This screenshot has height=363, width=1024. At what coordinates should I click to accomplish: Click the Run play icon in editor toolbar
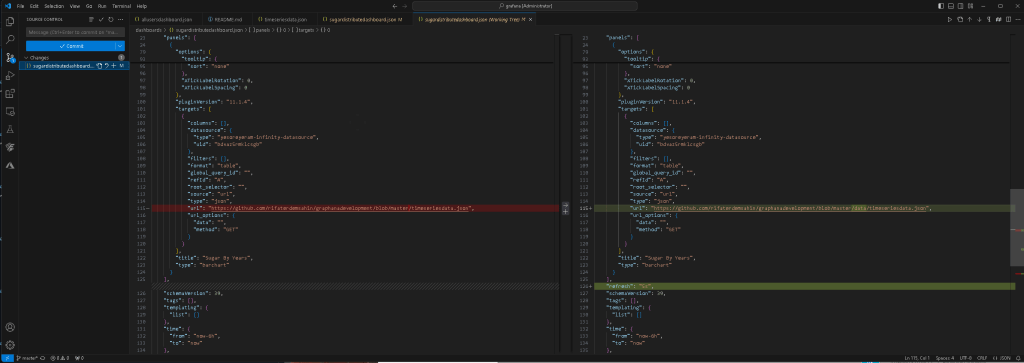(x=950, y=20)
